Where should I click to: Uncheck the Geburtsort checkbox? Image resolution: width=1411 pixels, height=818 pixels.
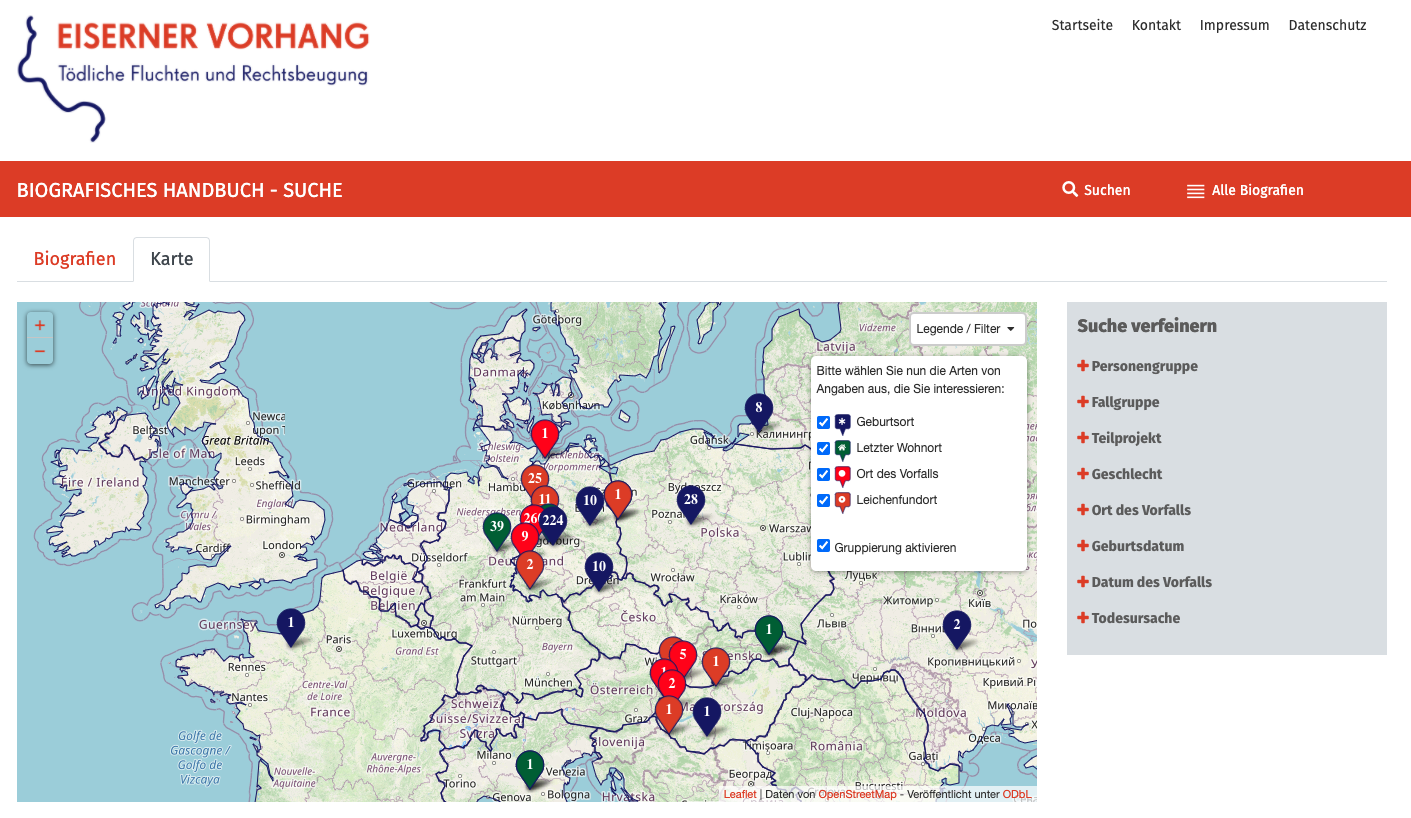(x=824, y=422)
